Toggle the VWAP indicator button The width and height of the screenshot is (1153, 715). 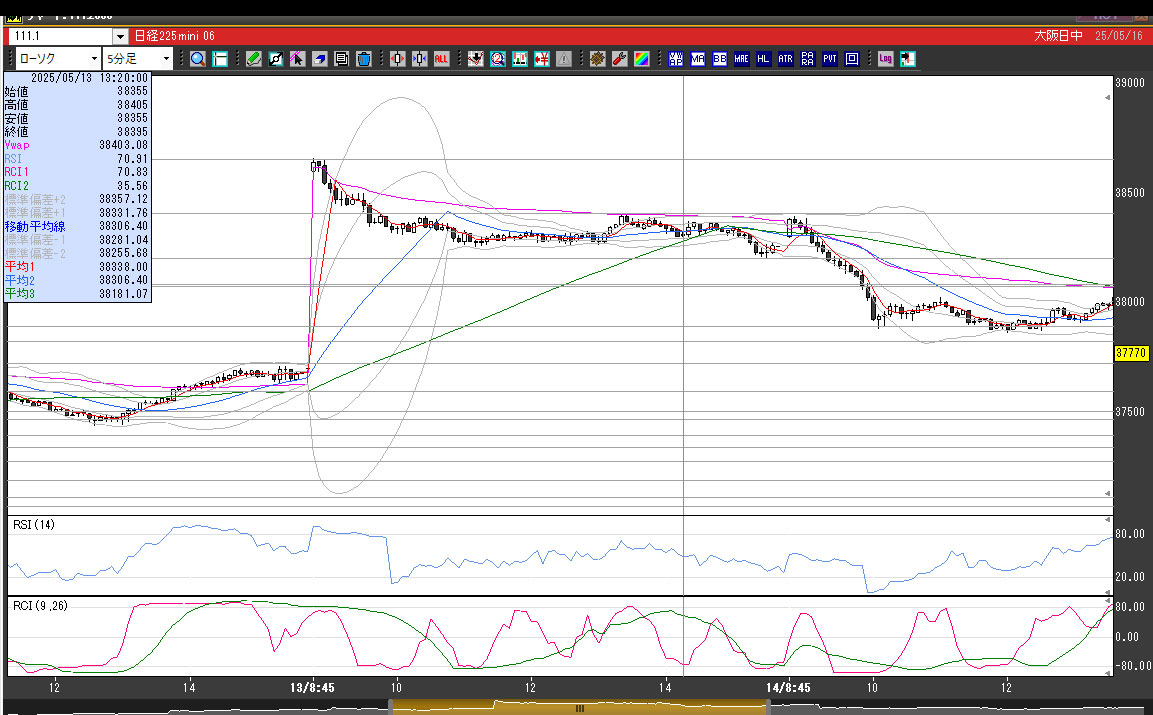coord(676,59)
